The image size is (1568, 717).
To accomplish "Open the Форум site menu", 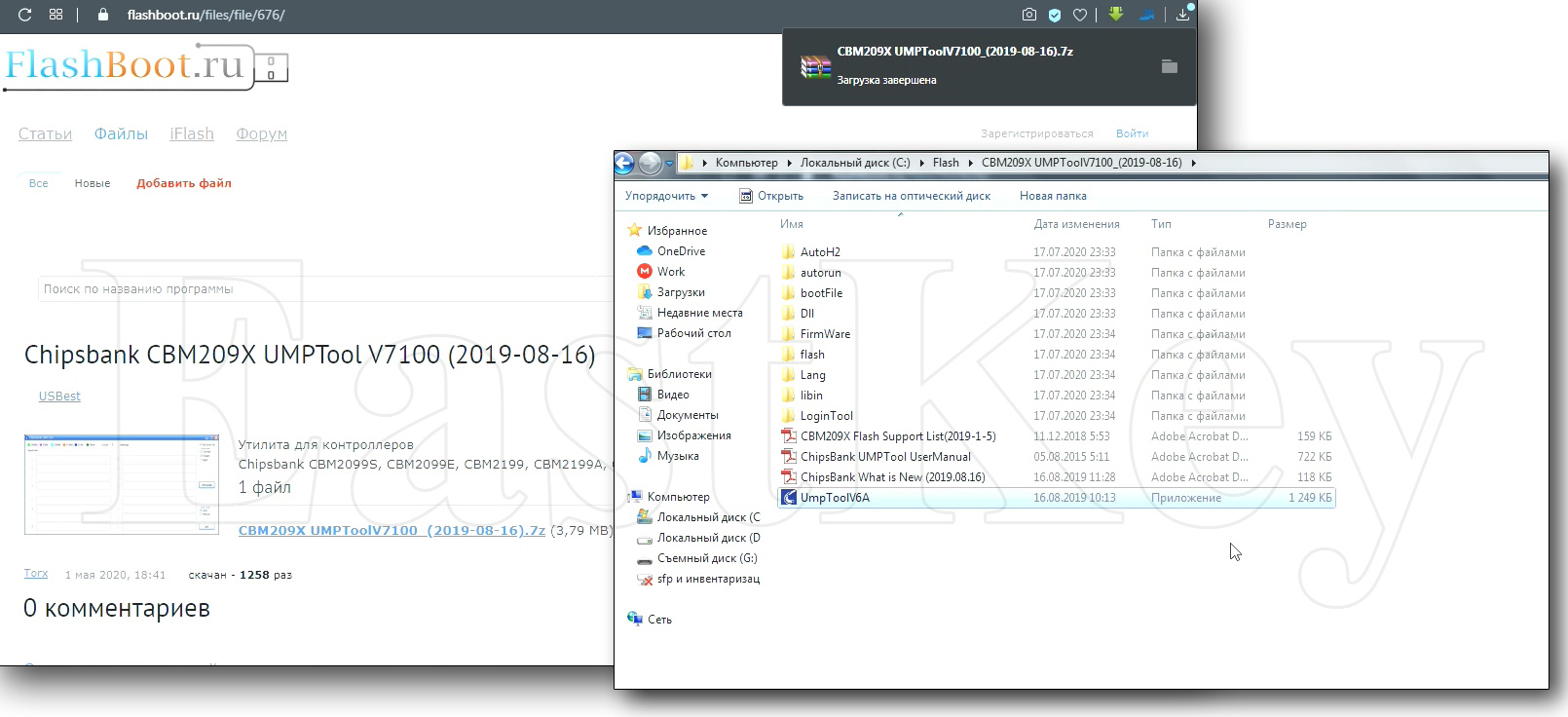I will [262, 134].
